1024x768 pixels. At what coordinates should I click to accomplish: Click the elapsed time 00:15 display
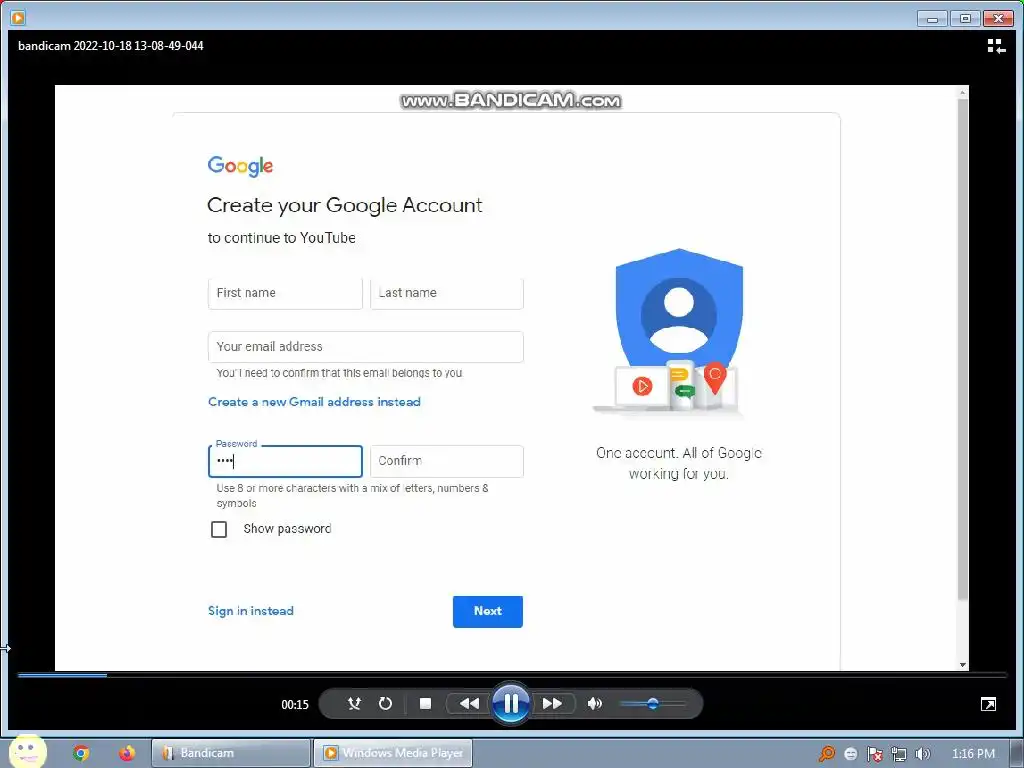tap(295, 704)
